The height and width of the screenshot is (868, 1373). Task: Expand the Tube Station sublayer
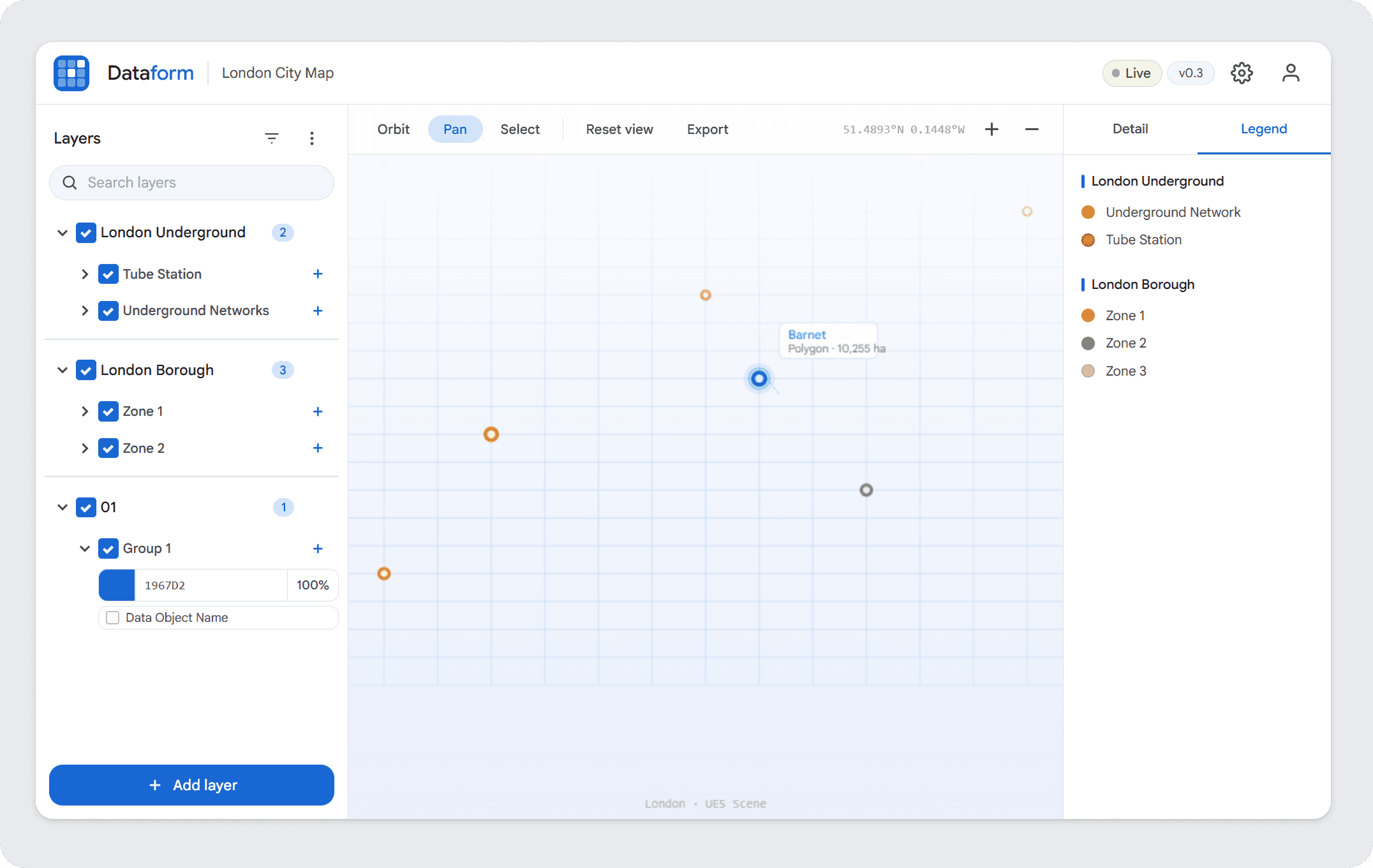(x=85, y=274)
